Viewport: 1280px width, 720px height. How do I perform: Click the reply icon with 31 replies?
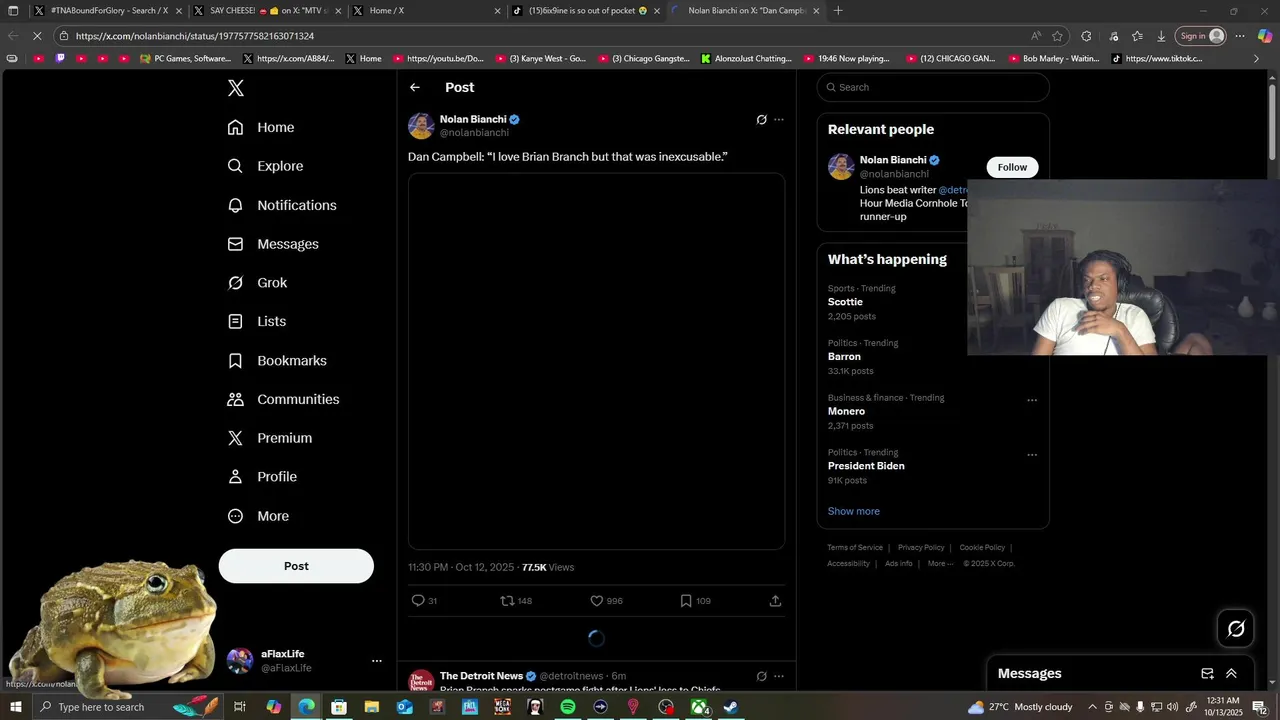[418, 601]
